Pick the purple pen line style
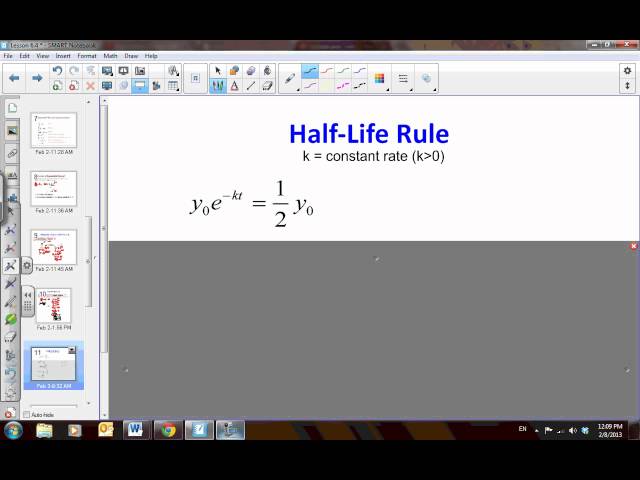The height and width of the screenshot is (480, 640). pyautogui.click(x=360, y=71)
